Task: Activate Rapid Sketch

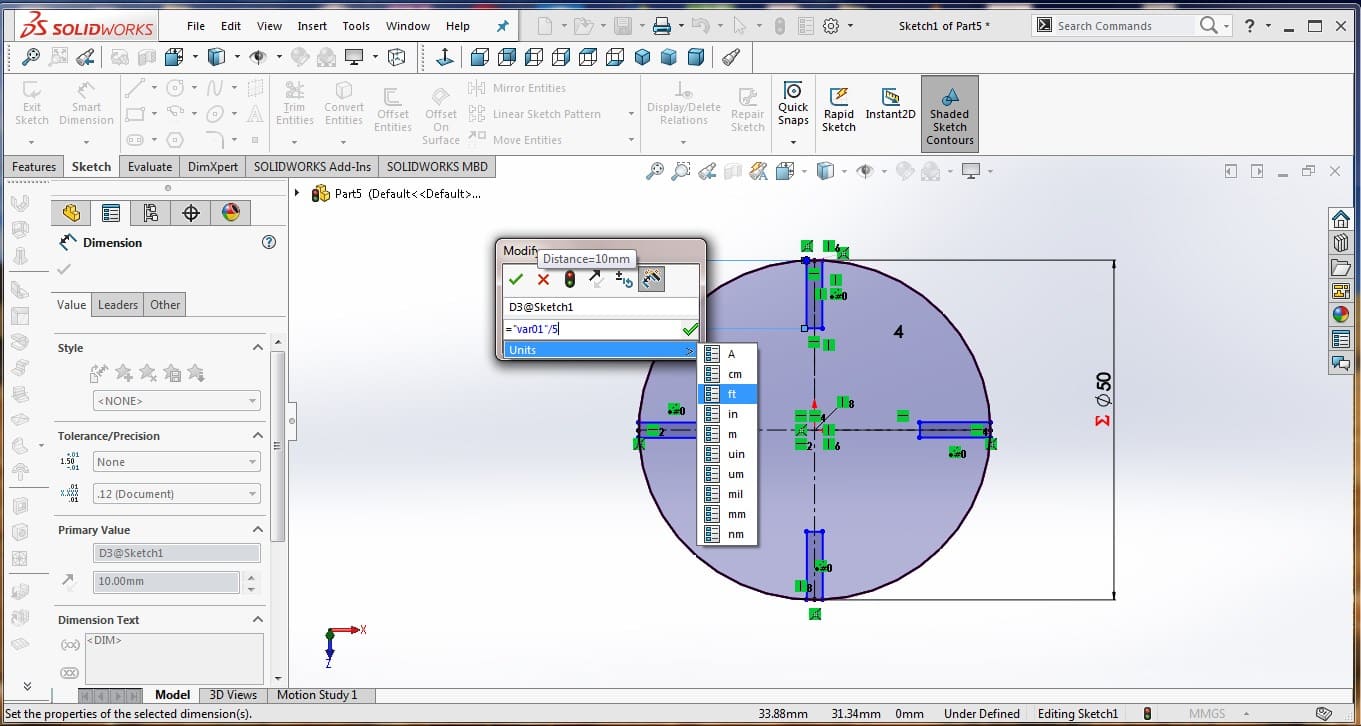Action: click(839, 108)
